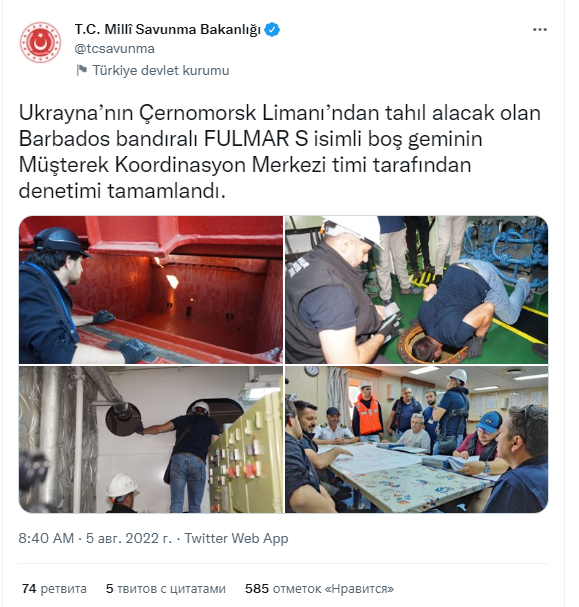
Task: Click the blue verified badge icon
Action: (272, 29)
